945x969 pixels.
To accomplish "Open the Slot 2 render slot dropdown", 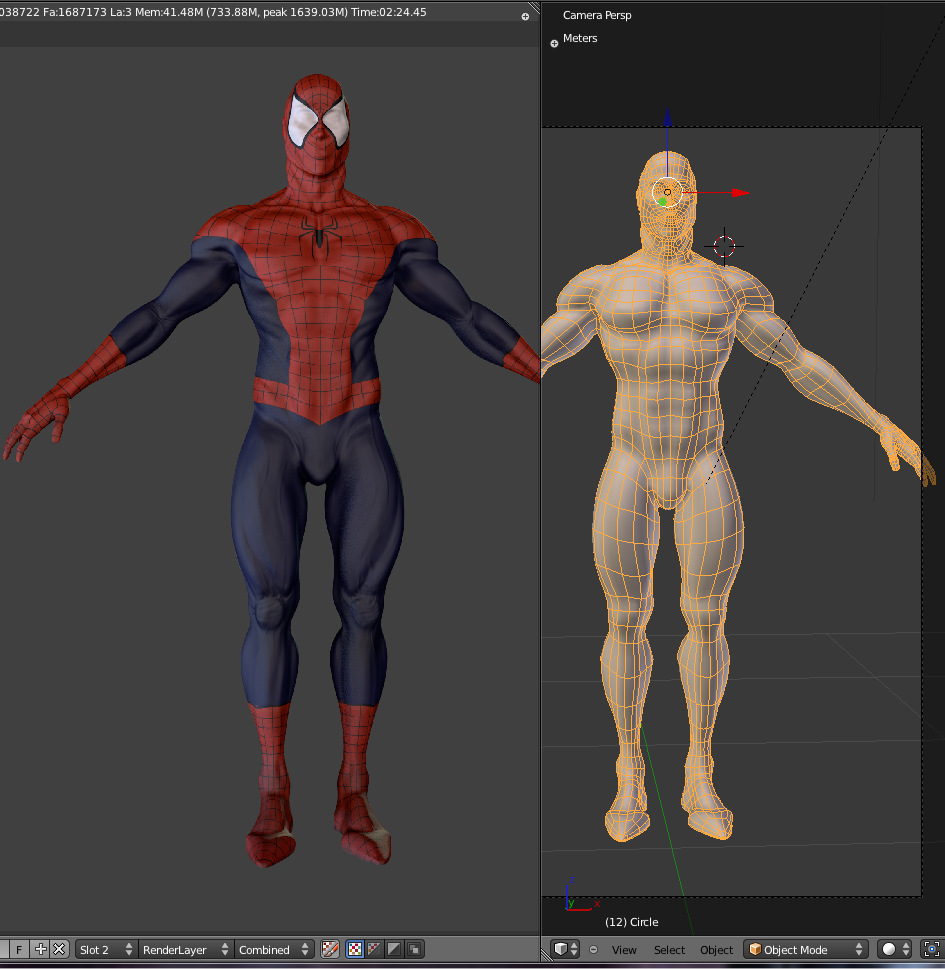I will tap(106, 949).
